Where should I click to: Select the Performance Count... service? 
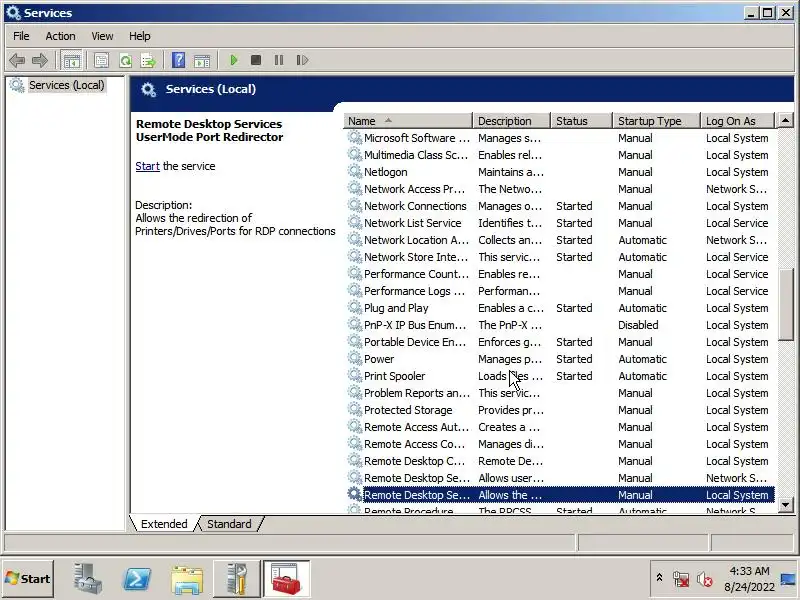560,274
